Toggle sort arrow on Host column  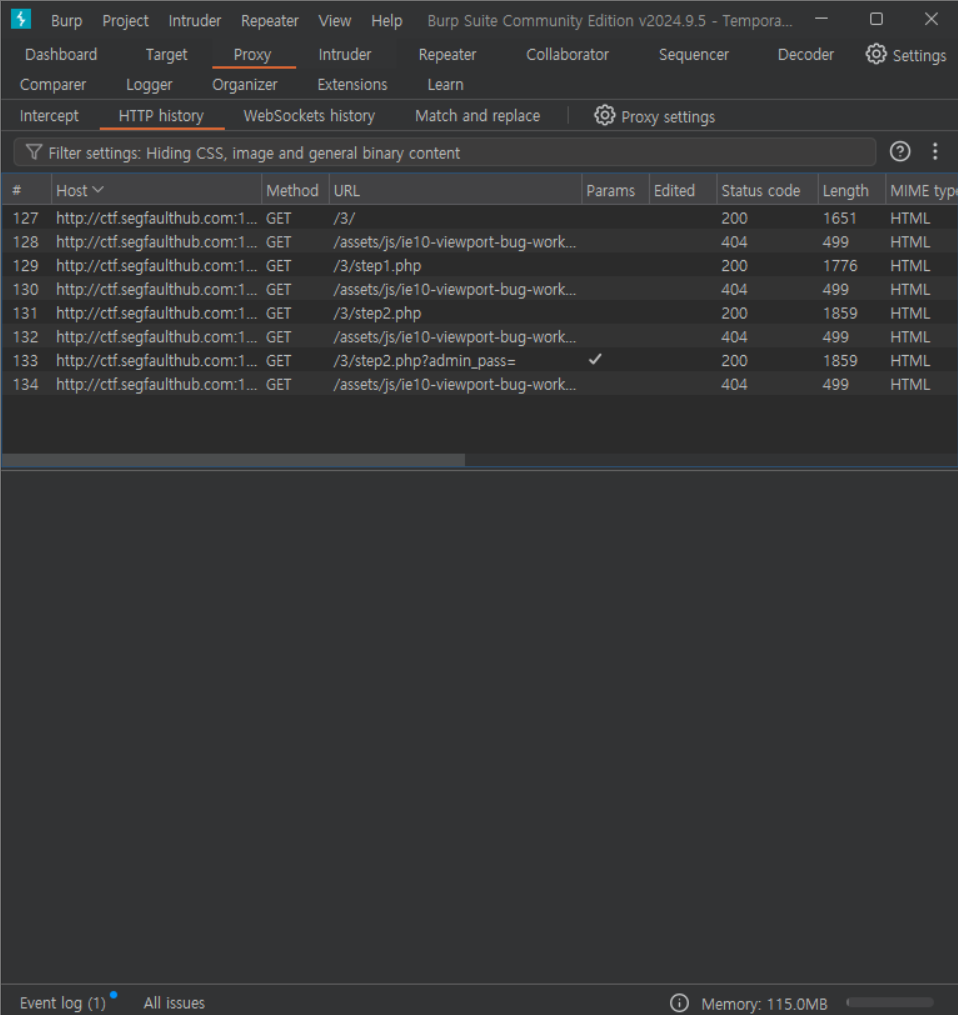[98, 190]
